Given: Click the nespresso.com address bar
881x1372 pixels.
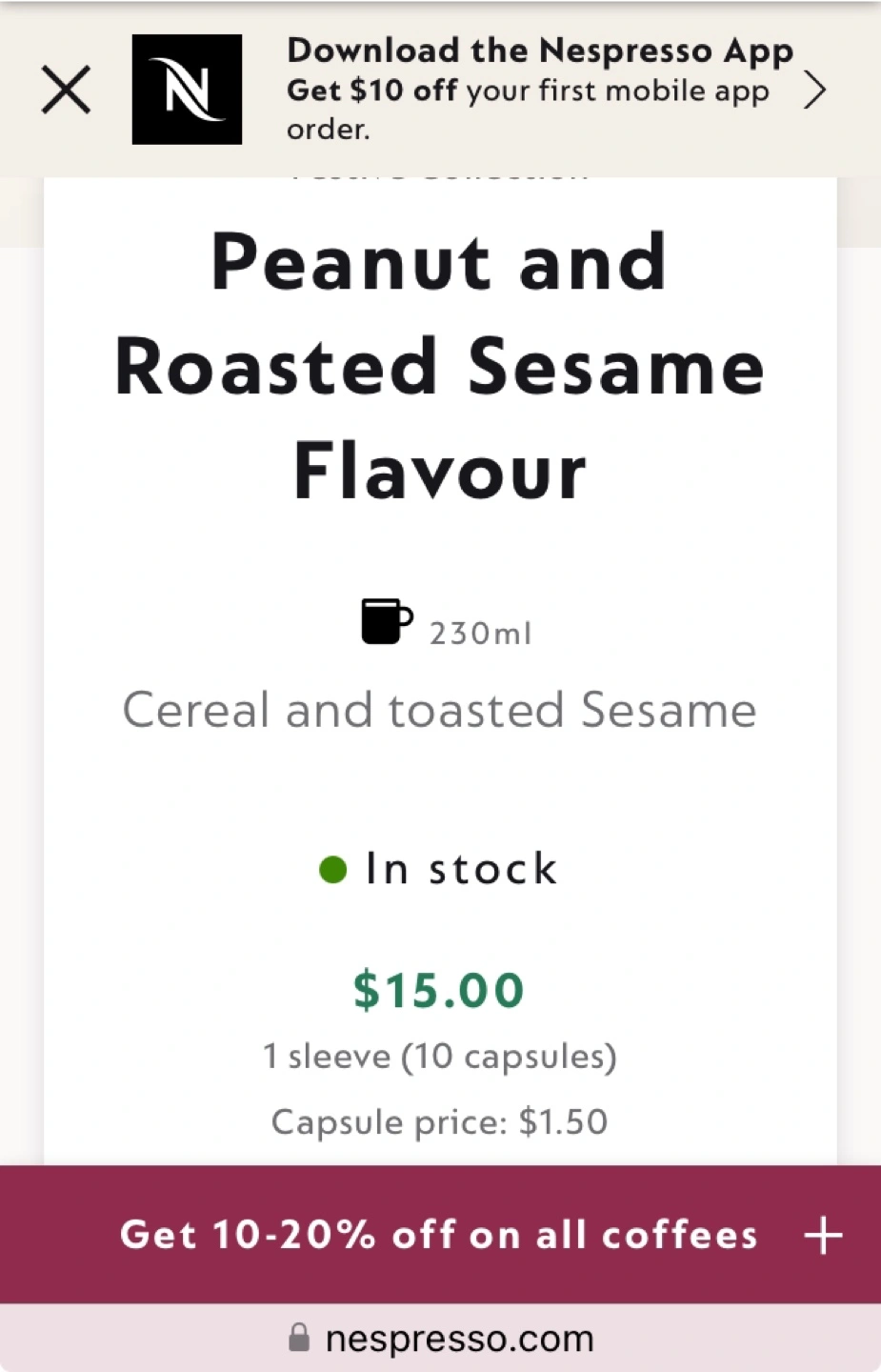Looking at the screenshot, I should [x=459, y=1339].
